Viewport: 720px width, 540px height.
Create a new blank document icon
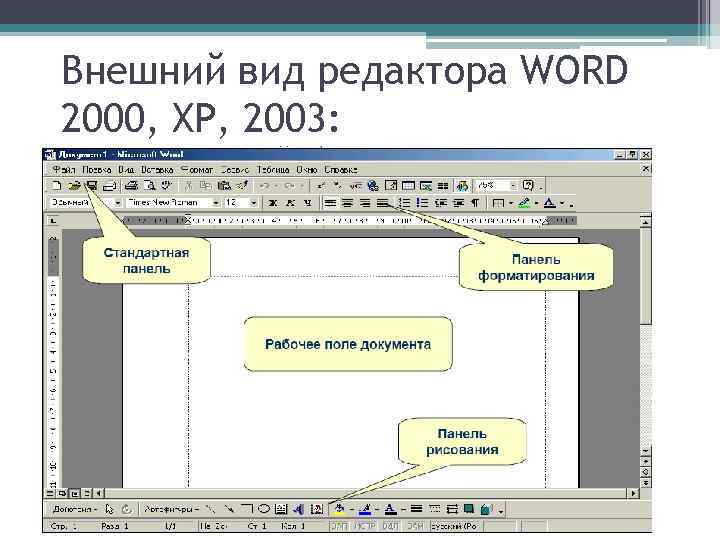pyautogui.click(x=56, y=186)
